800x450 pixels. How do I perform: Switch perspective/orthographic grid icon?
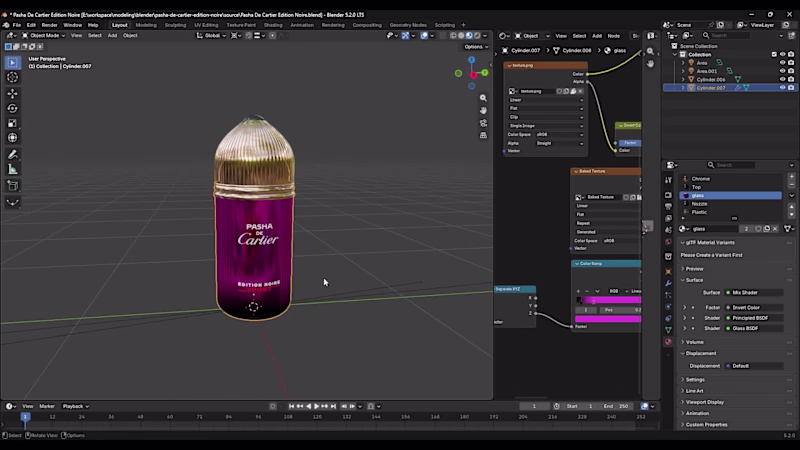point(483,135)
